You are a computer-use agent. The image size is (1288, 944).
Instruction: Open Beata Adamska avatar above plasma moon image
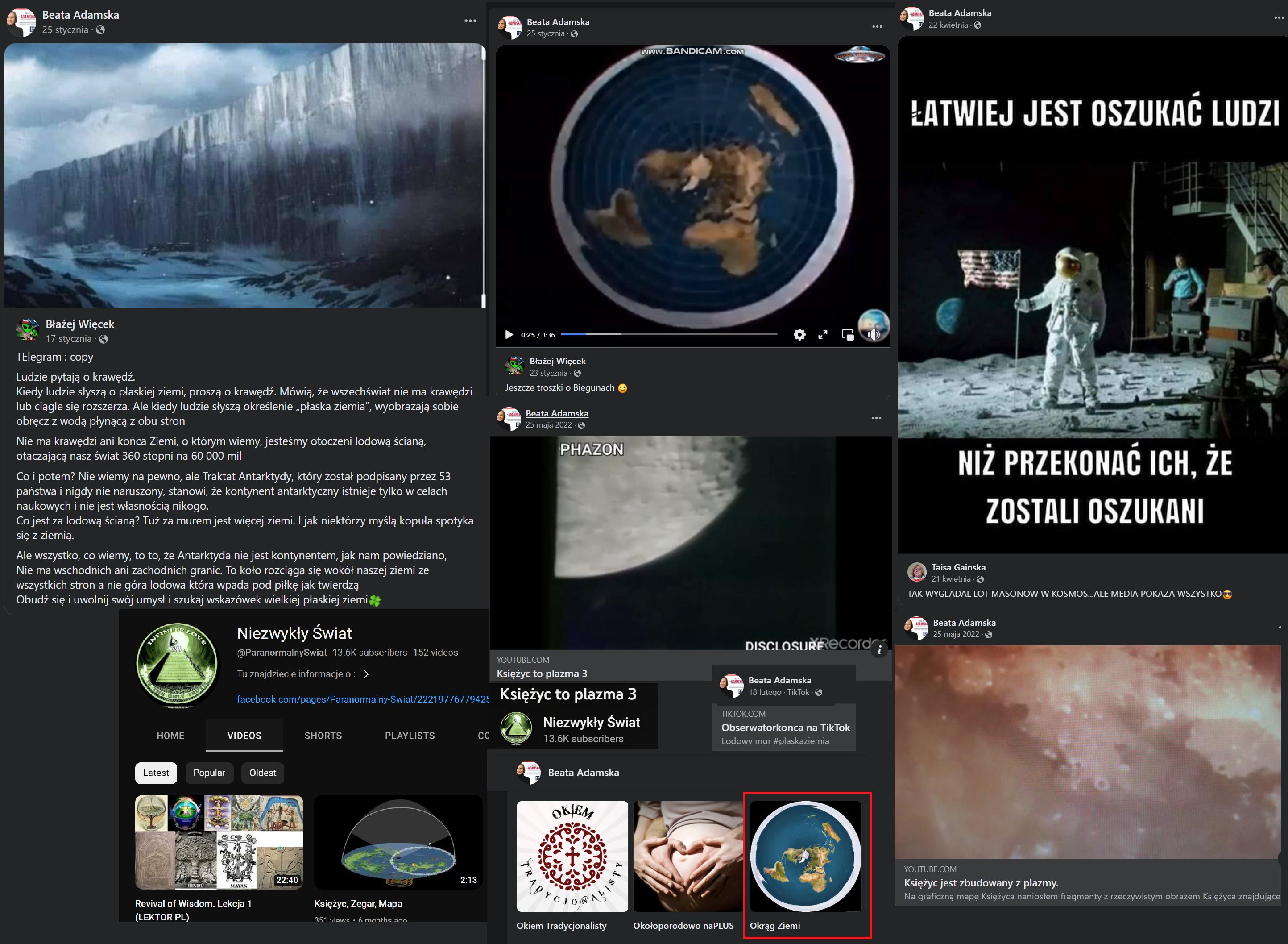click(x=916, y=628)
